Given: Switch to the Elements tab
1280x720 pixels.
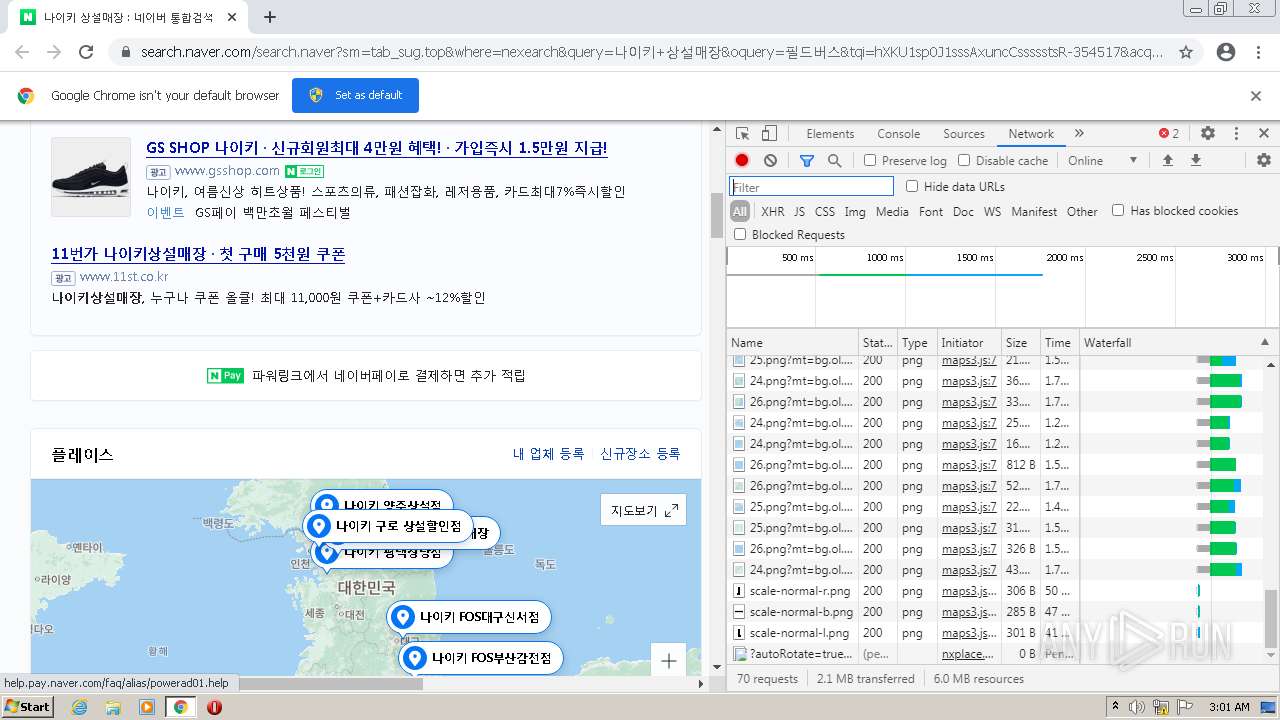Looking at the screenshot, I should coord(830,134).
